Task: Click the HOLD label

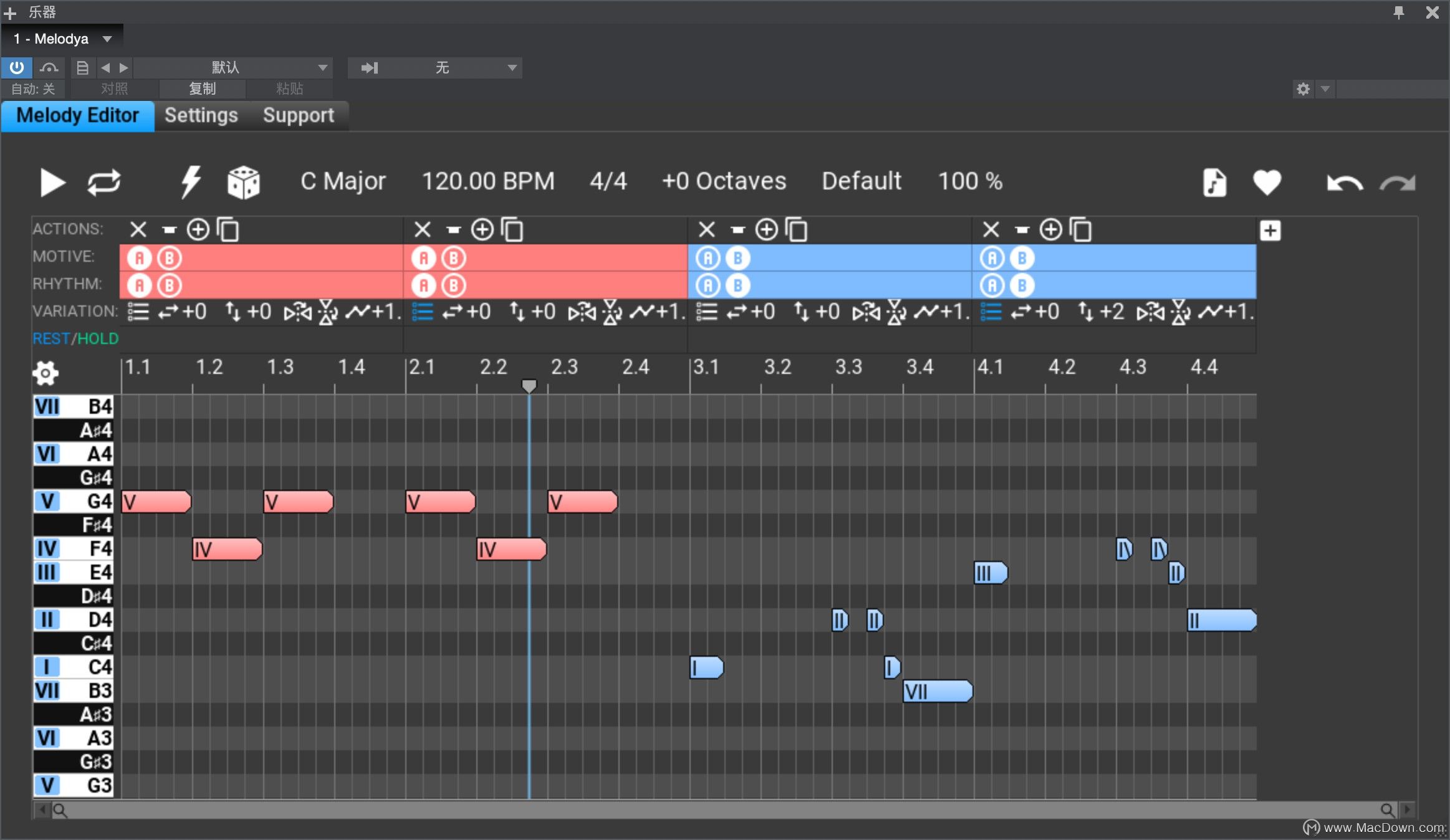Action: (98, 339)
